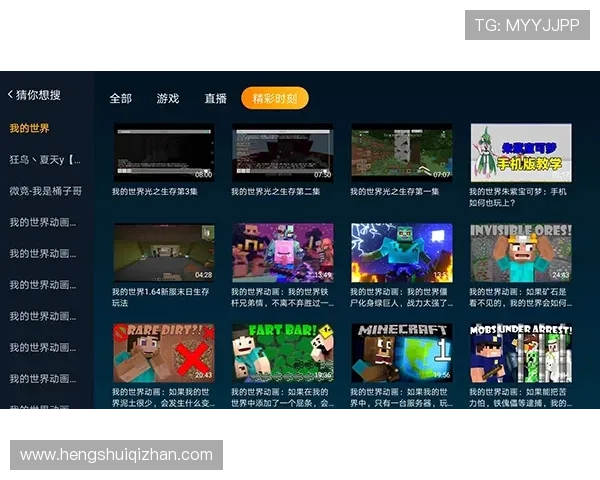Open the 僵尸化身绿巨人 animation thumbnail
The width and height of the screenshot is (600, 480).
pos(402,253)
